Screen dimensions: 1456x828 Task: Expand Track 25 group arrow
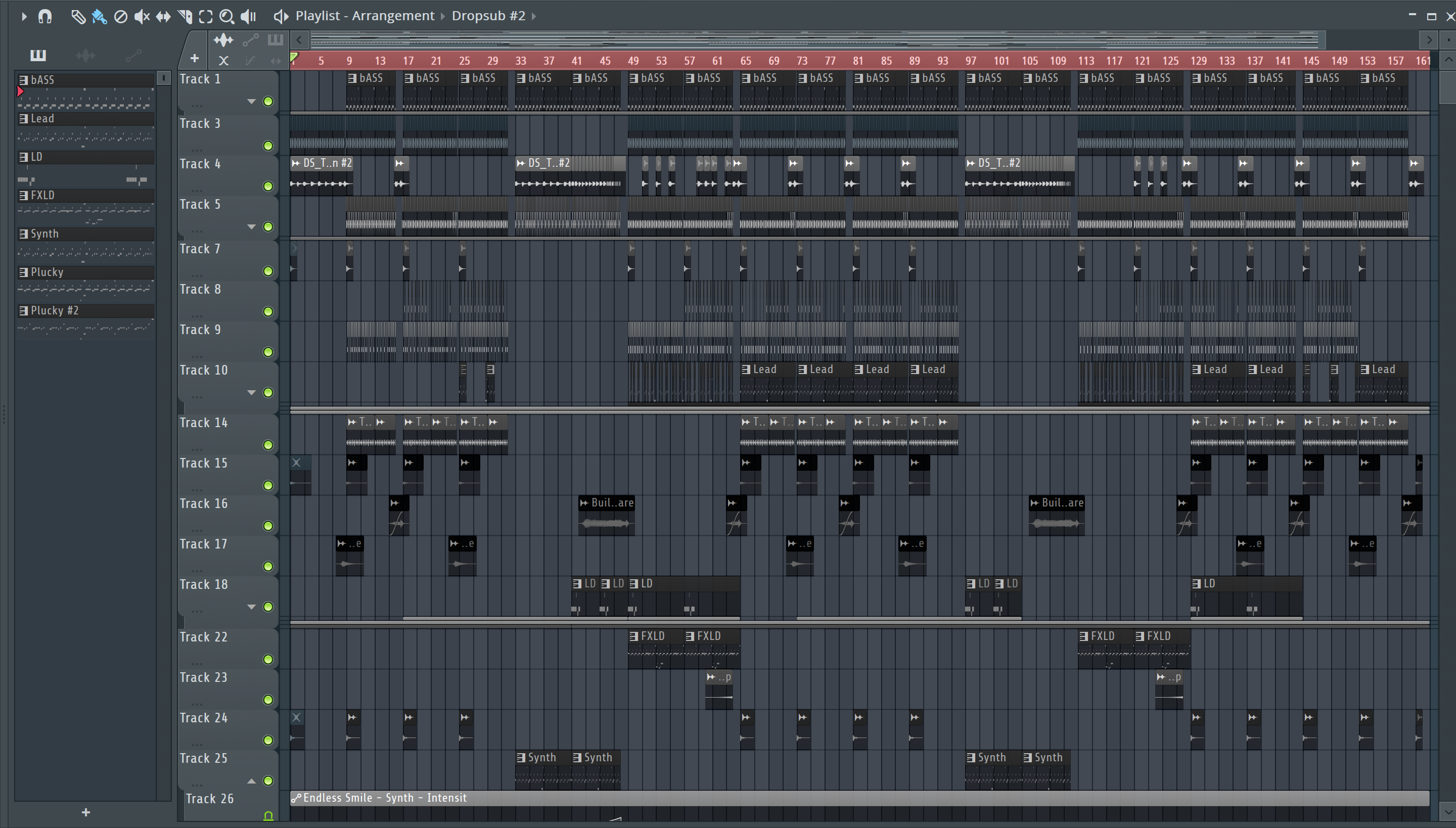(x=251, y=781)
